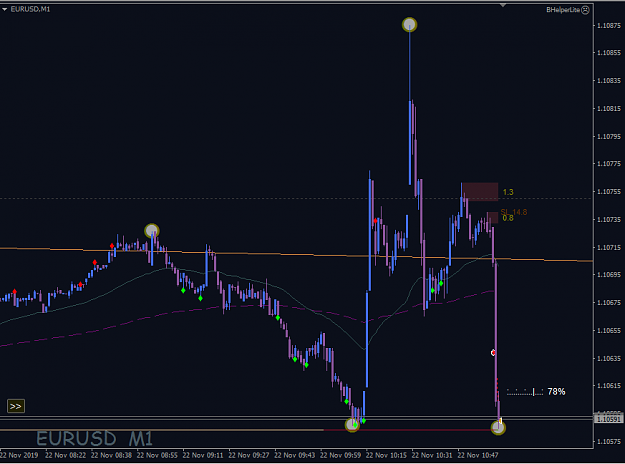Click the large shaded zone labeled 1.3
The image size is (625, 464).
pos(480,192)
